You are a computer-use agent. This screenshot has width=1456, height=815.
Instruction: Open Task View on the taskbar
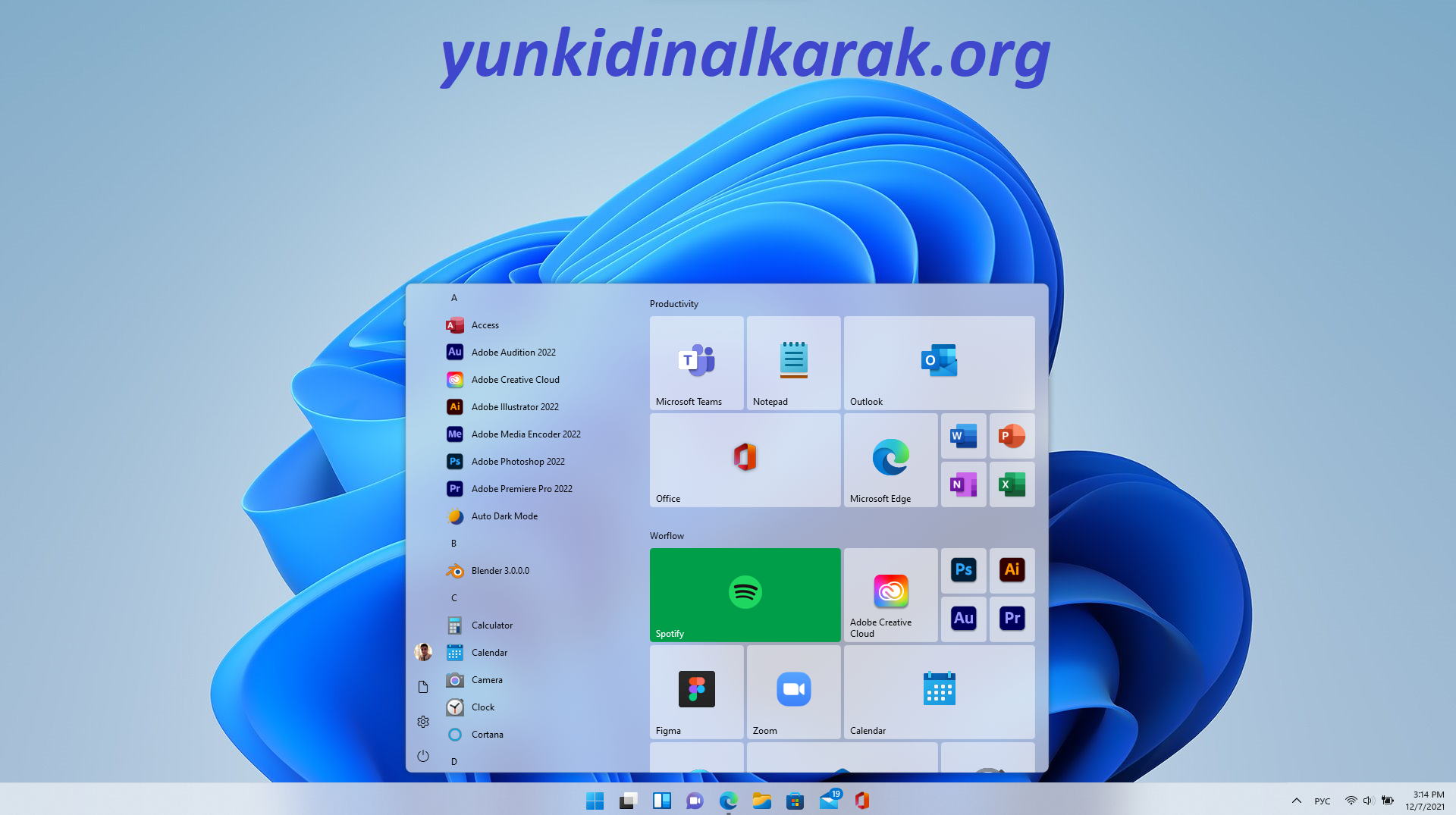(x=629, y=801)
